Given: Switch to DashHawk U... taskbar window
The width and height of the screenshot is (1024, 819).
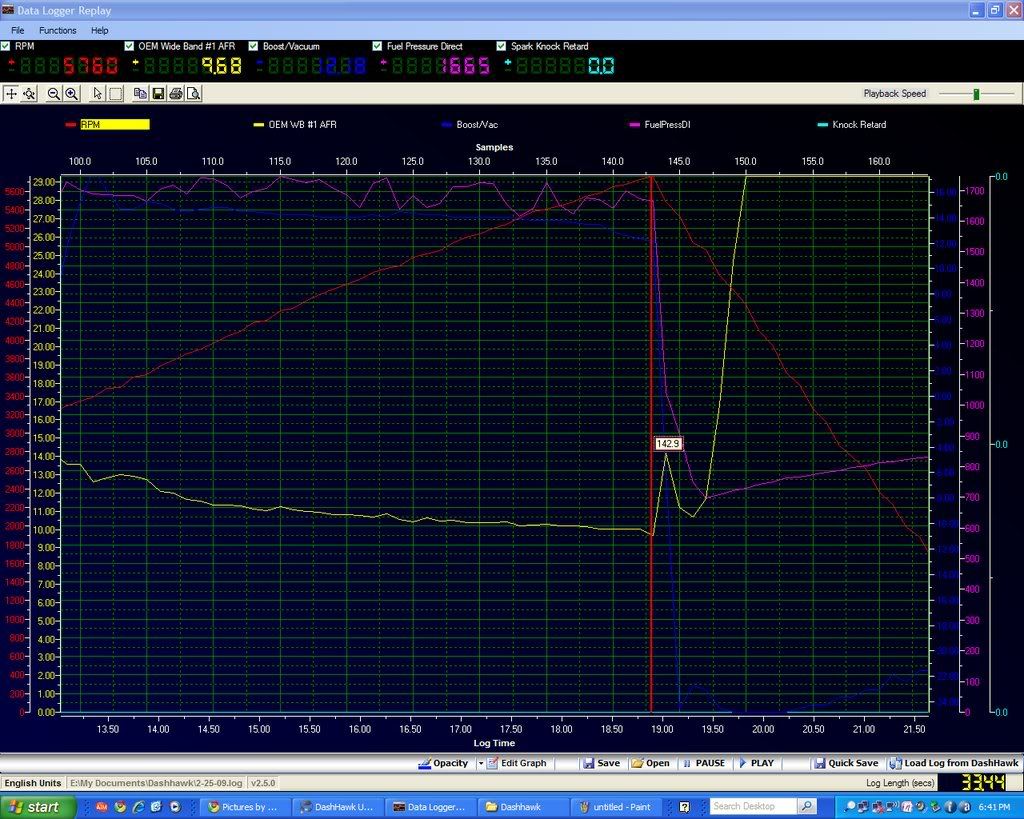Looking at the screenshot, I should click(x=337, y=807).
